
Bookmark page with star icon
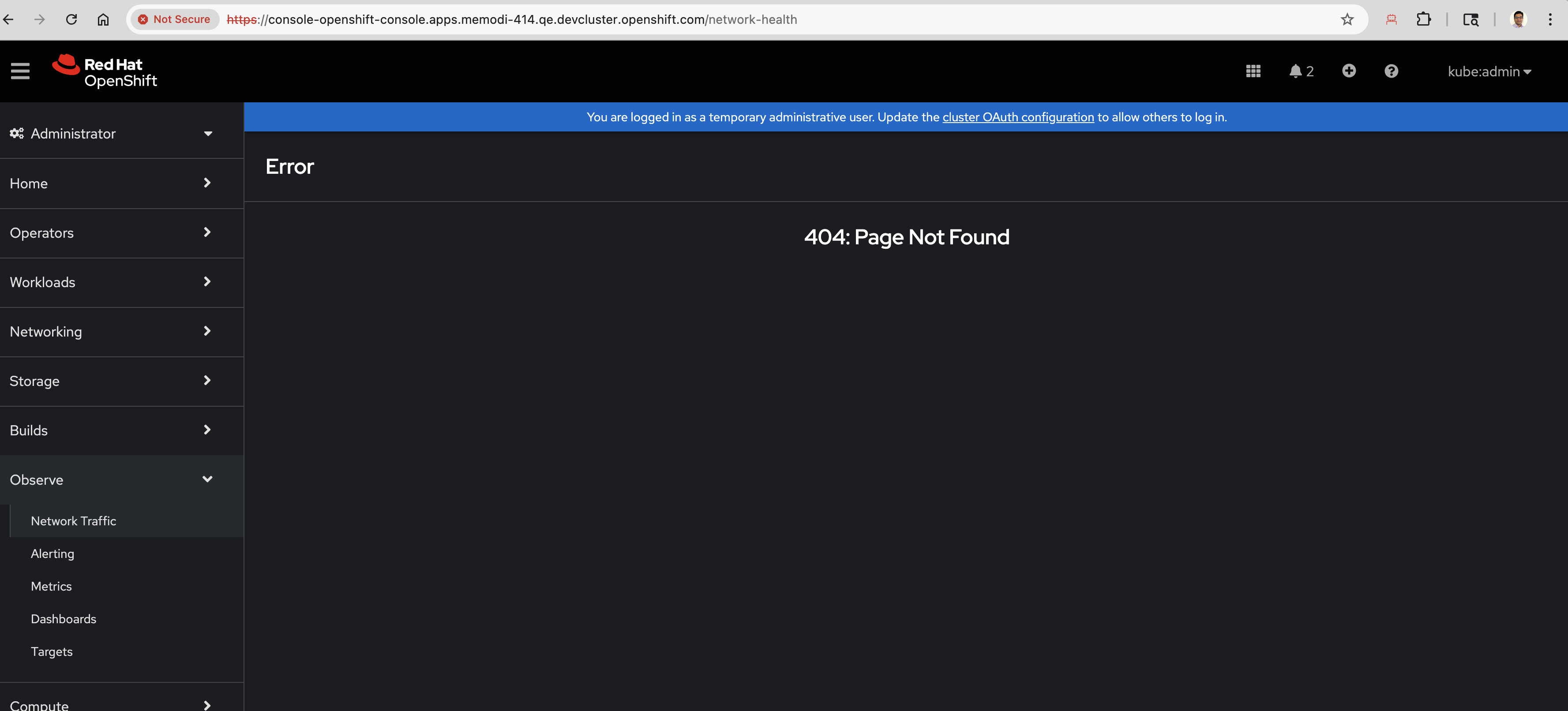coord(1347,19)
